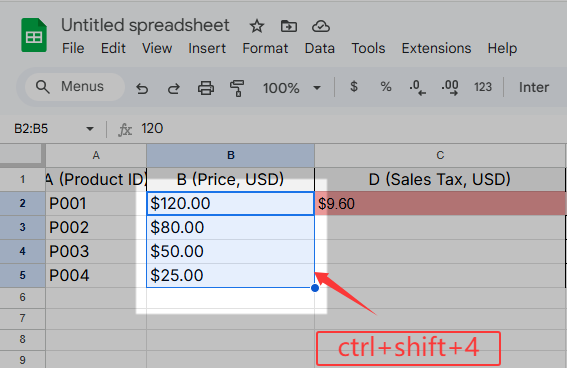Viewport: 567px width, 368px height.
Task: Open the 100% zoom dropdown
Action: [x=291, y=88]
